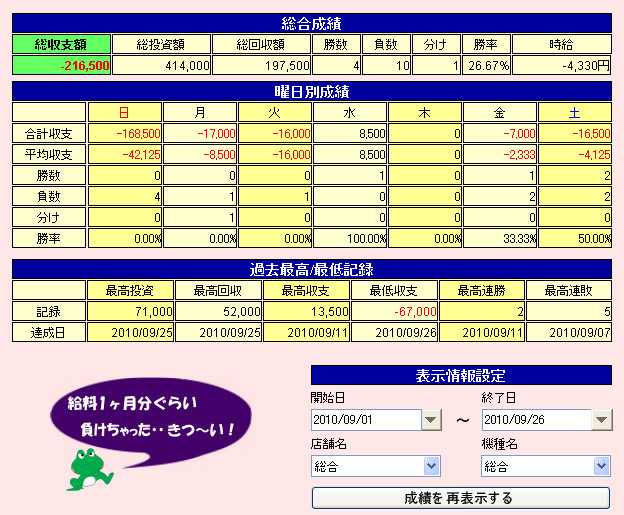Click the 最高収支 column header
The width and height of the screenshot is (624, 515).
pos(306,291)
